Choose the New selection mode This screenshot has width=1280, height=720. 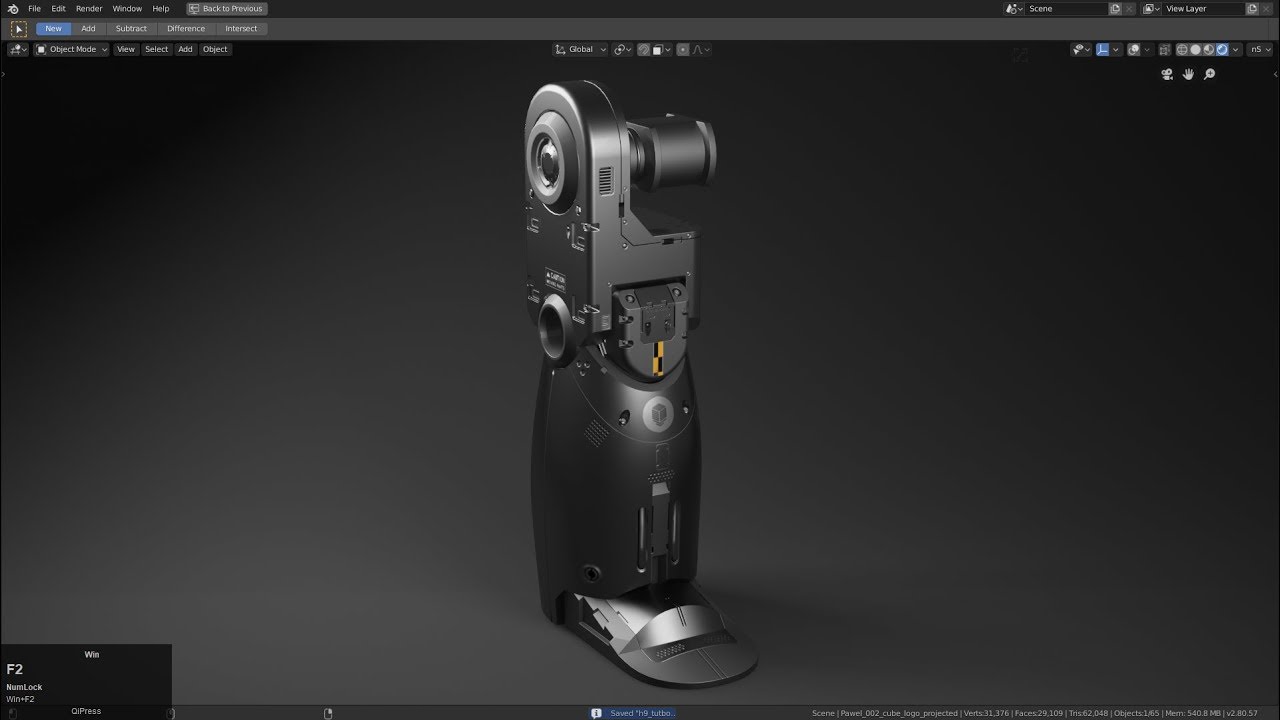pyautogui.click(x=53, y=29)
